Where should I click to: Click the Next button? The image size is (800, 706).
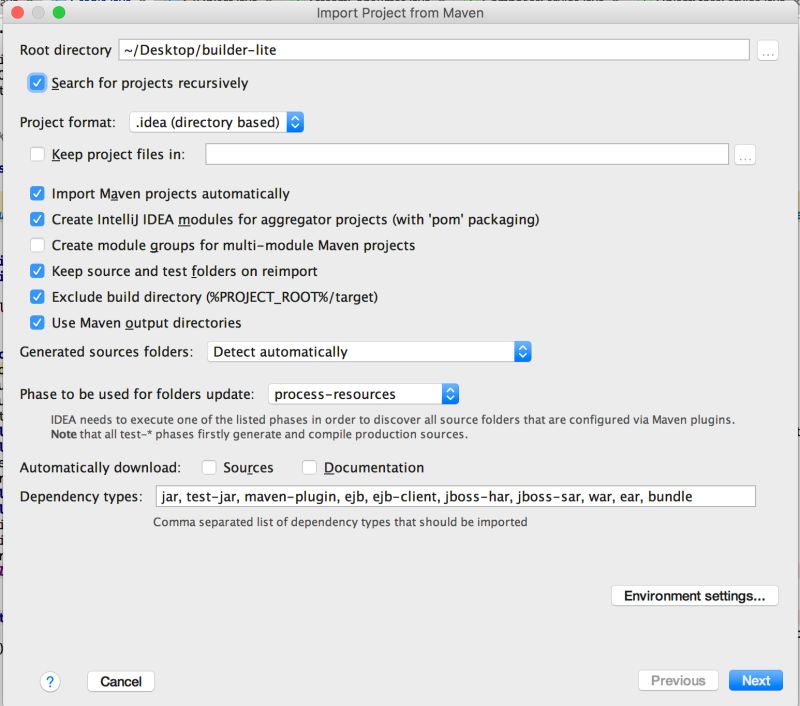[755, 680]
